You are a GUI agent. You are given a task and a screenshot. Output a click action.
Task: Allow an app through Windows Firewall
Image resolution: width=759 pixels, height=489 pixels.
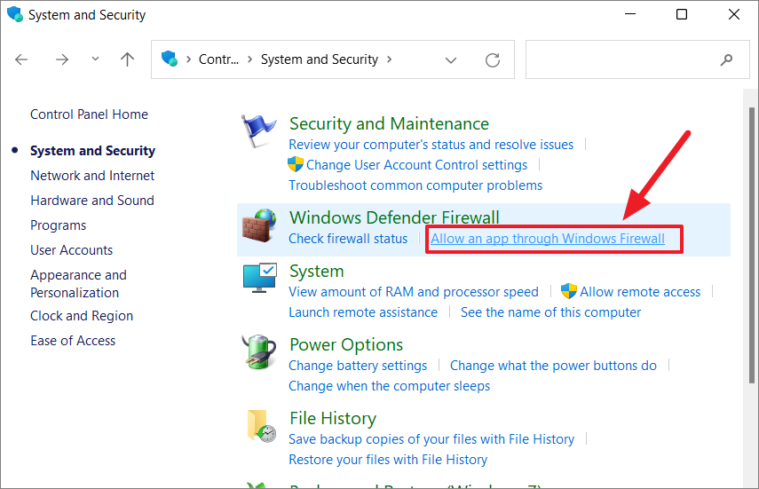(547, 238)
